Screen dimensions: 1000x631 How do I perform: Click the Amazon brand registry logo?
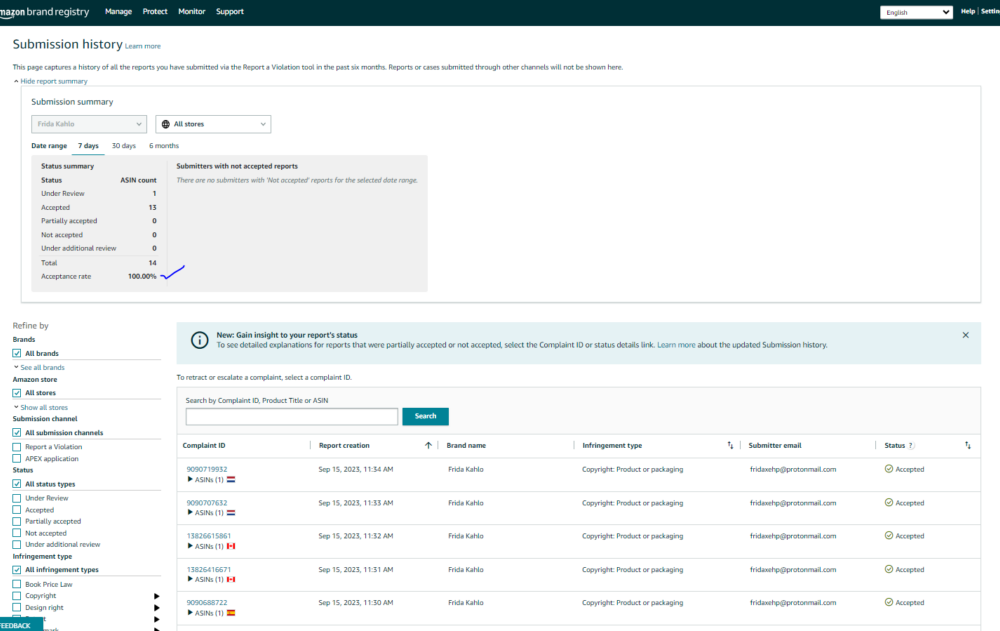[45, 12]
